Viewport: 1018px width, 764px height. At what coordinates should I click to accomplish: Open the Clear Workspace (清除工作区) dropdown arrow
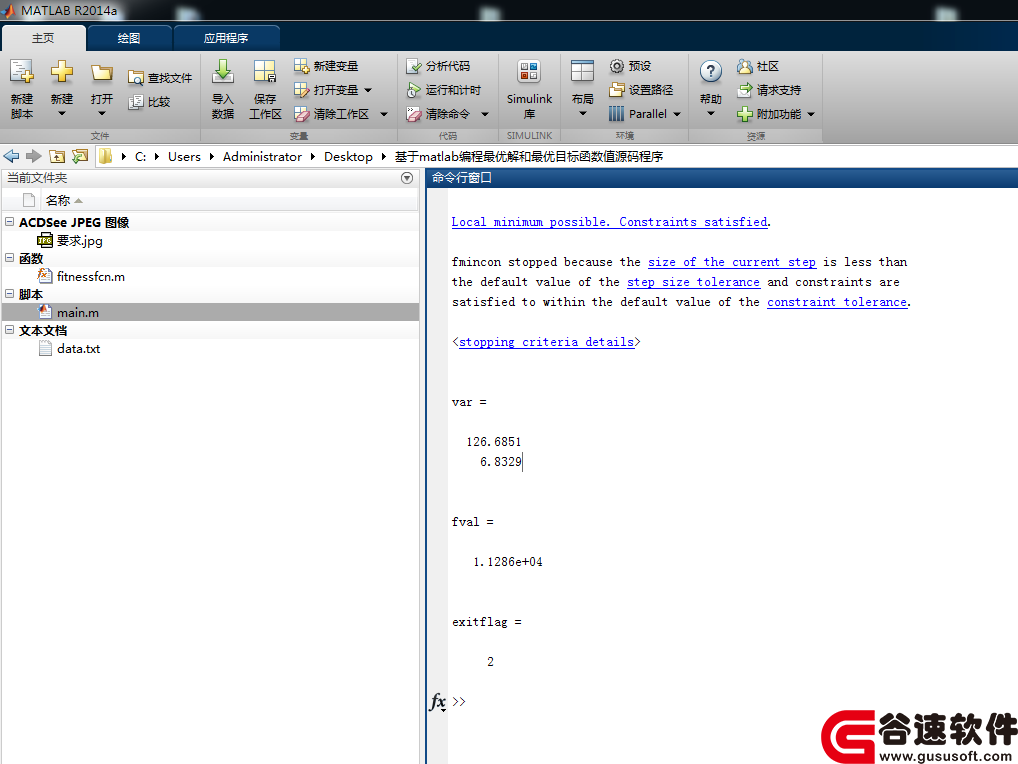pos(384,114)
